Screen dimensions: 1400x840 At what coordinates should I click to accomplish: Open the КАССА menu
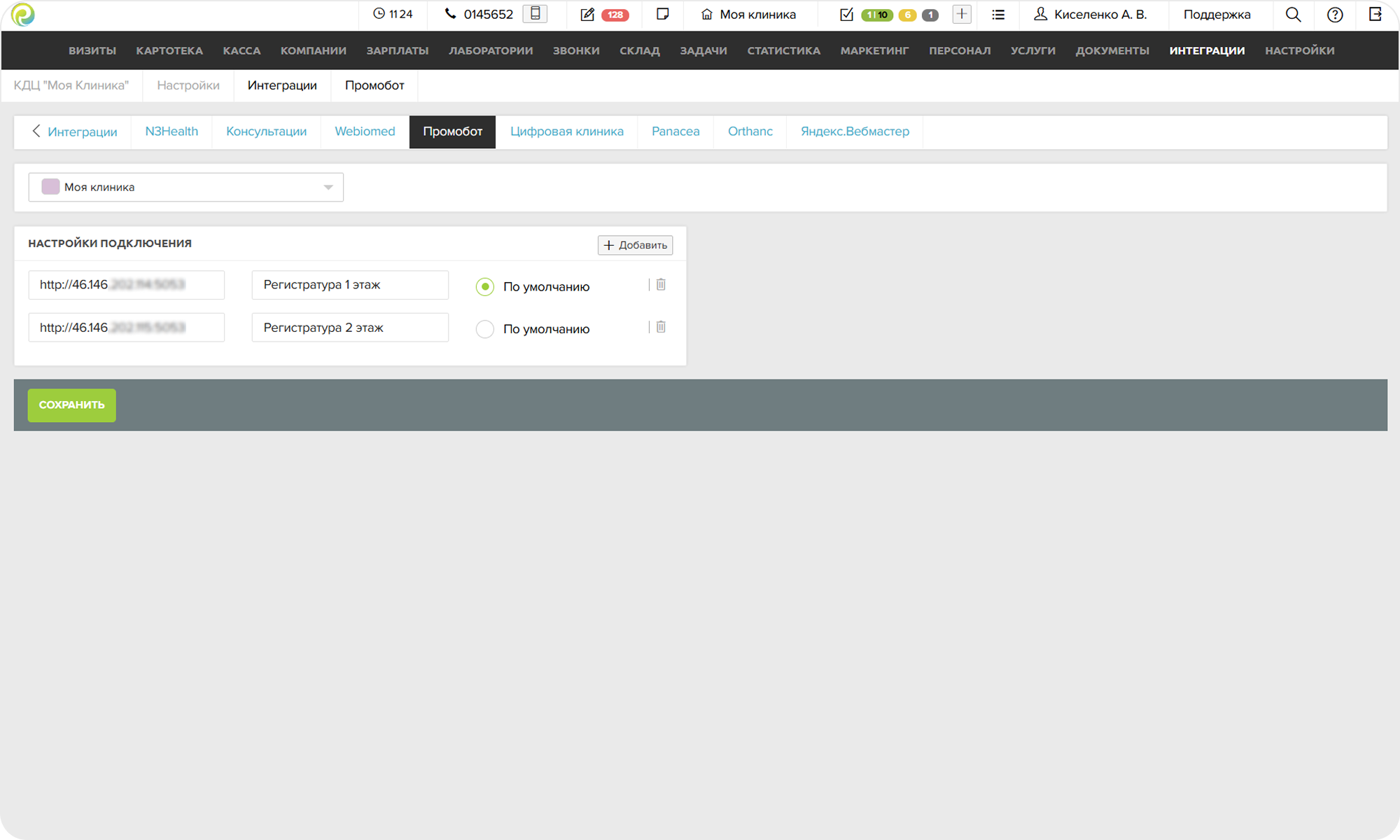tap(241, 50)
